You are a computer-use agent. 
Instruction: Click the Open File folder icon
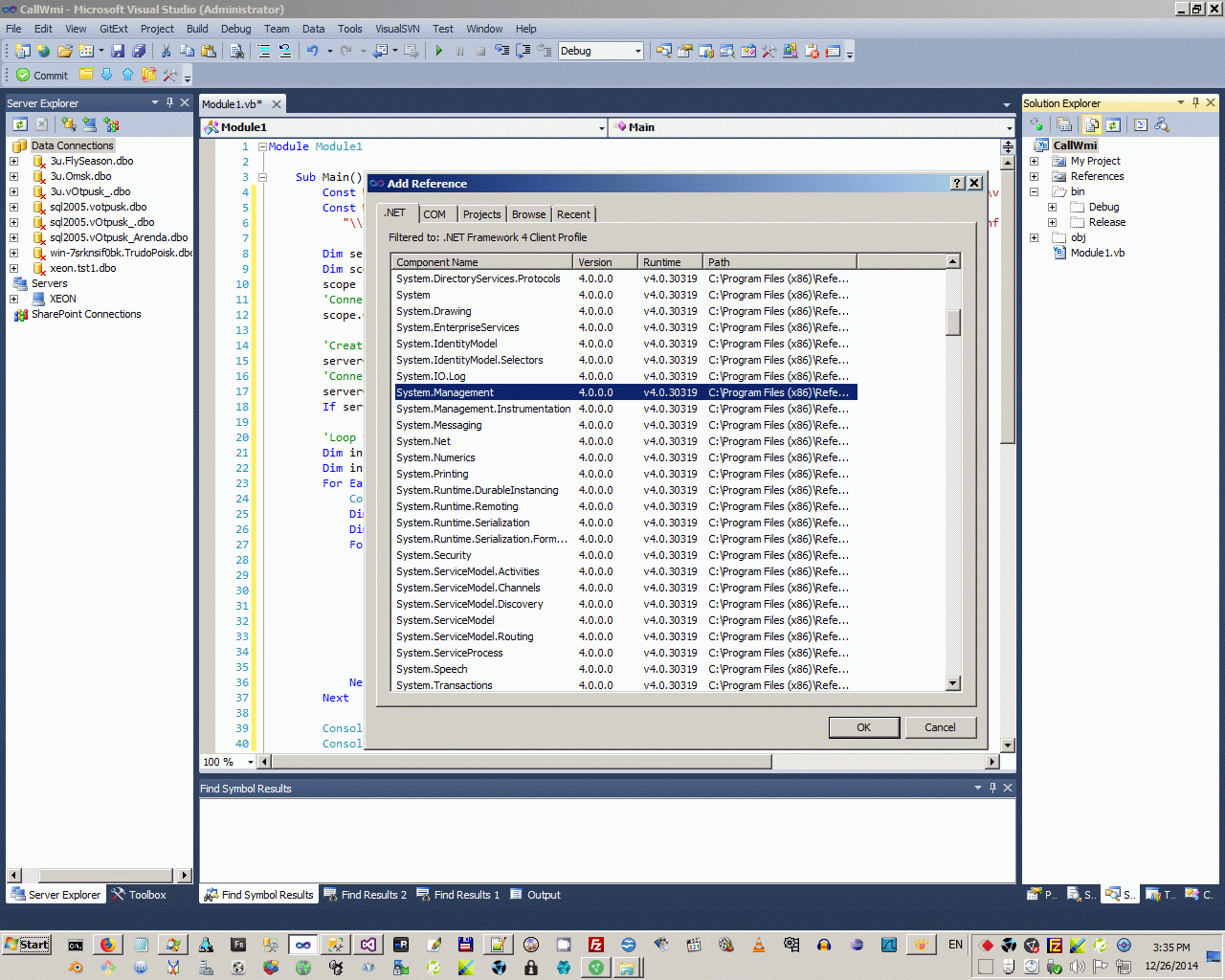(x=65, y=51)
